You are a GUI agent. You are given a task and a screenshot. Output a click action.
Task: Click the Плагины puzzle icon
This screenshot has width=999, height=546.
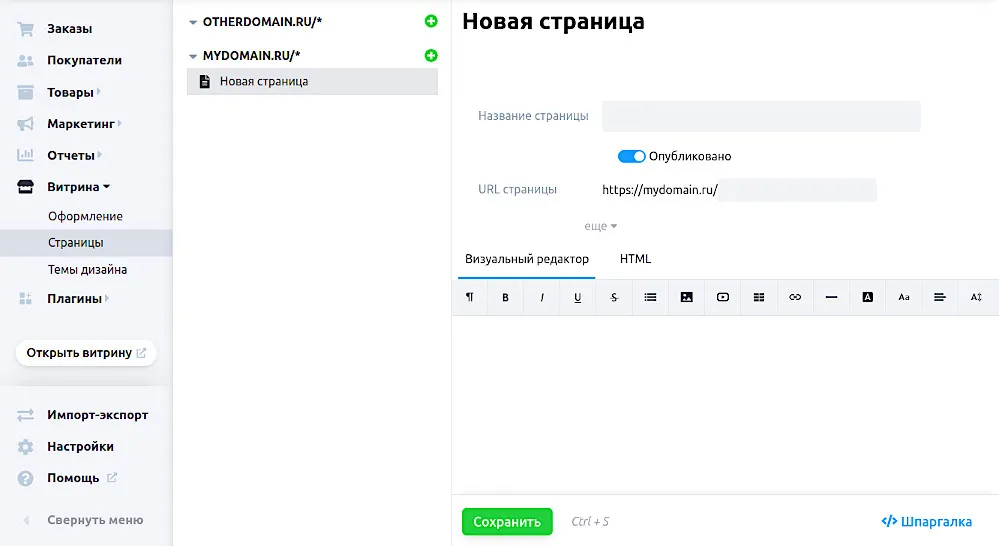[25, 298]
